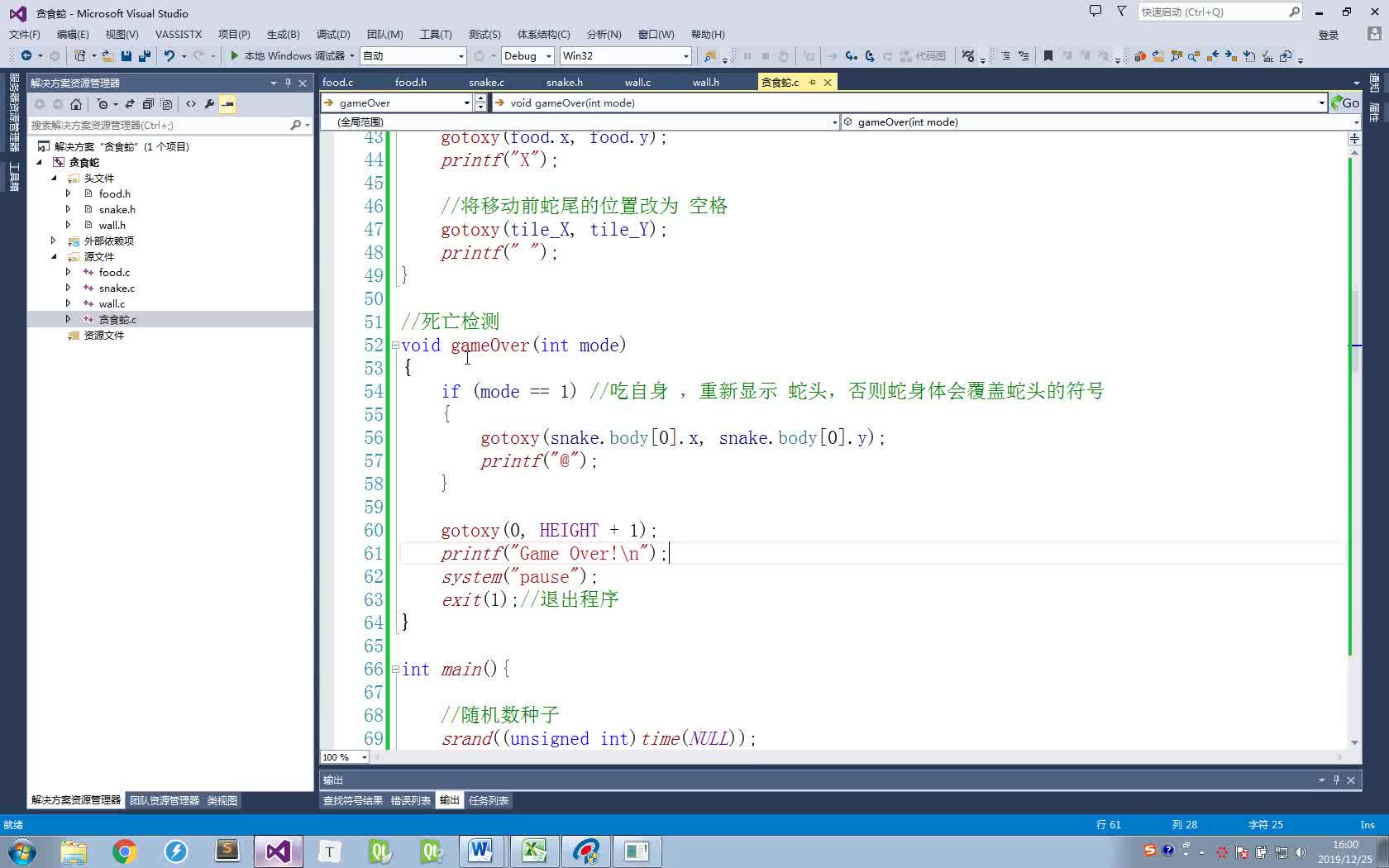Image resolution: width=1389 pixels, height=868 pixels.
Task: Click the Navigate Backward arrow in toolbar
Action: point(26,55)
